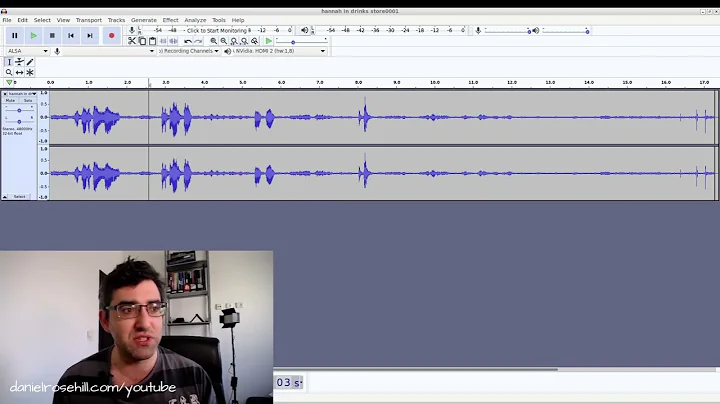This screenshot has height=404, width=720.
Task: Stop playback with the Stop button
Action: (x=52, y=36)
